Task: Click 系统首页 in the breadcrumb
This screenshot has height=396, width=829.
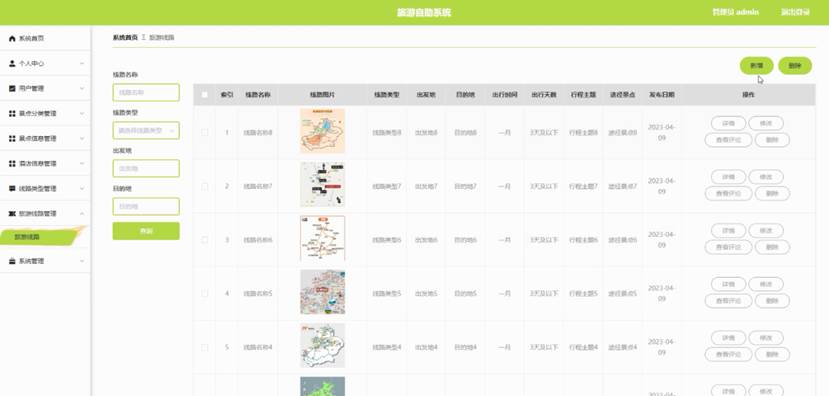Action: click(x=125, y=38)
